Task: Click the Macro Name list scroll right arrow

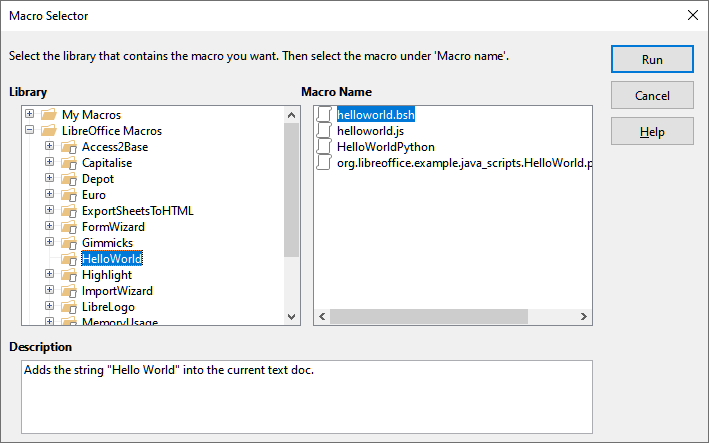Action: click(583, 316)
